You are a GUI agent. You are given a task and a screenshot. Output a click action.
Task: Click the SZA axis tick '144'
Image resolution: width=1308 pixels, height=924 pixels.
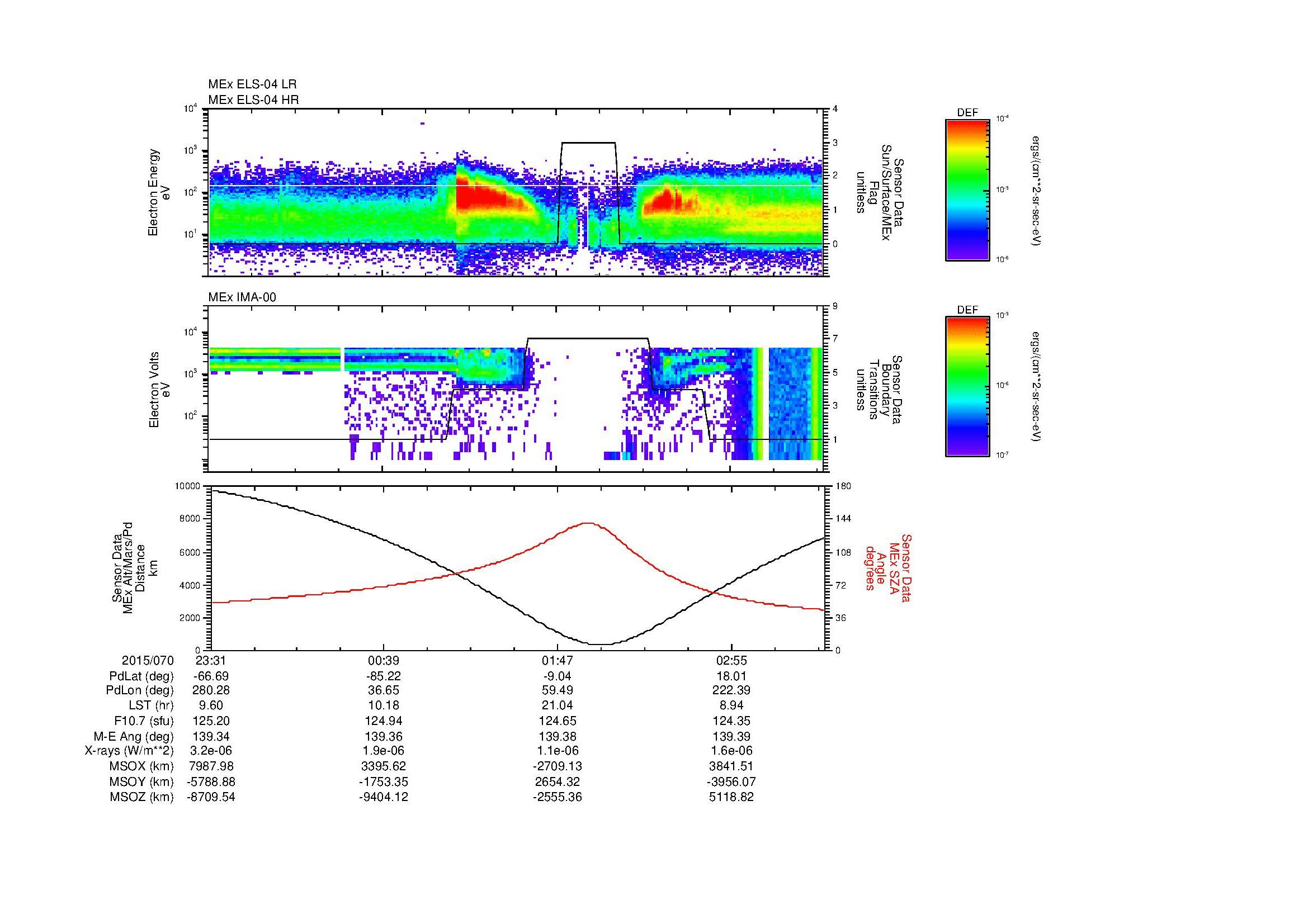(843, 519)
